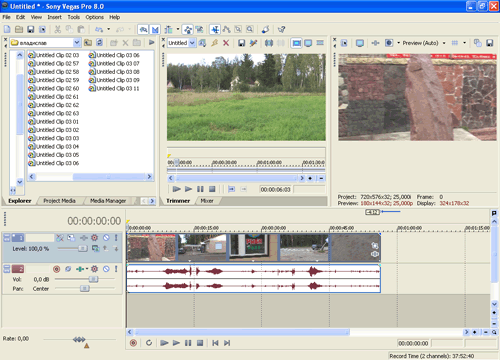Select the Normal Edit tool
Viewport: 500px width, 360px height.
coord(215,29)
